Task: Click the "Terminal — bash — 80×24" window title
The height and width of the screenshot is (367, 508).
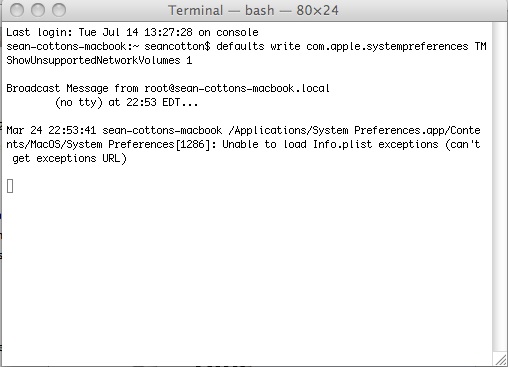Action: pyautogui.click(x=253, y=10)
